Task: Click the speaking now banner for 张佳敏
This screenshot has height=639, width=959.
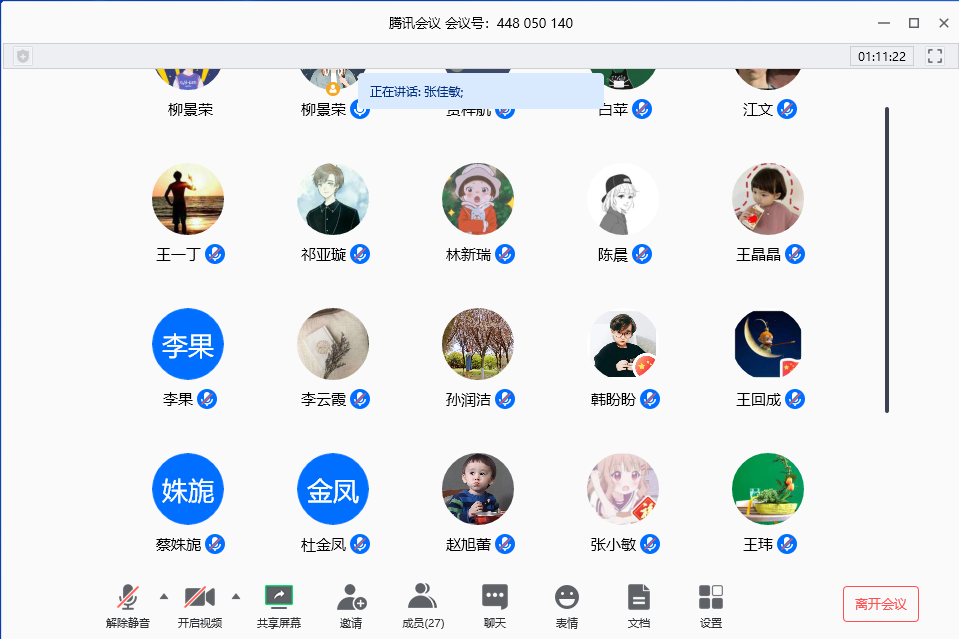Action: click(x=480, y=91)
